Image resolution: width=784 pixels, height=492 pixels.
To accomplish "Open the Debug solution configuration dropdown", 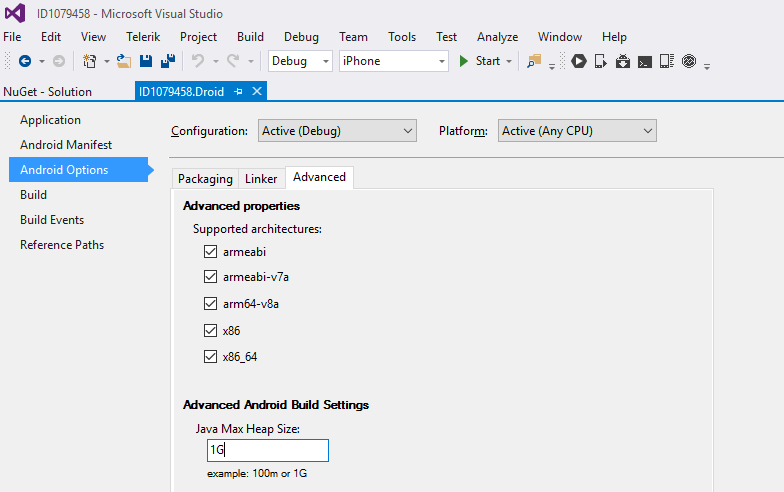I will (300, 61).
